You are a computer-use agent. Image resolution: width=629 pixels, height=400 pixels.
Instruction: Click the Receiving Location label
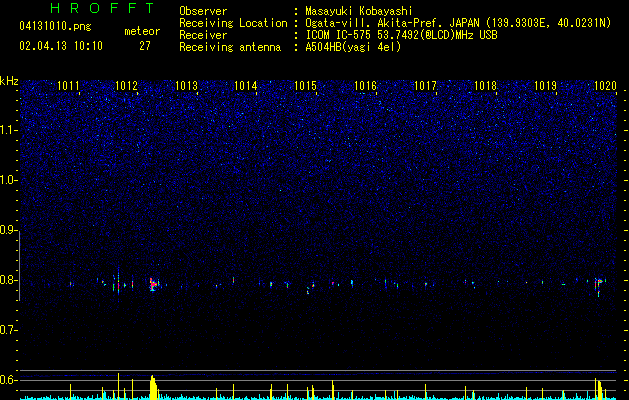tap(233, 23)
